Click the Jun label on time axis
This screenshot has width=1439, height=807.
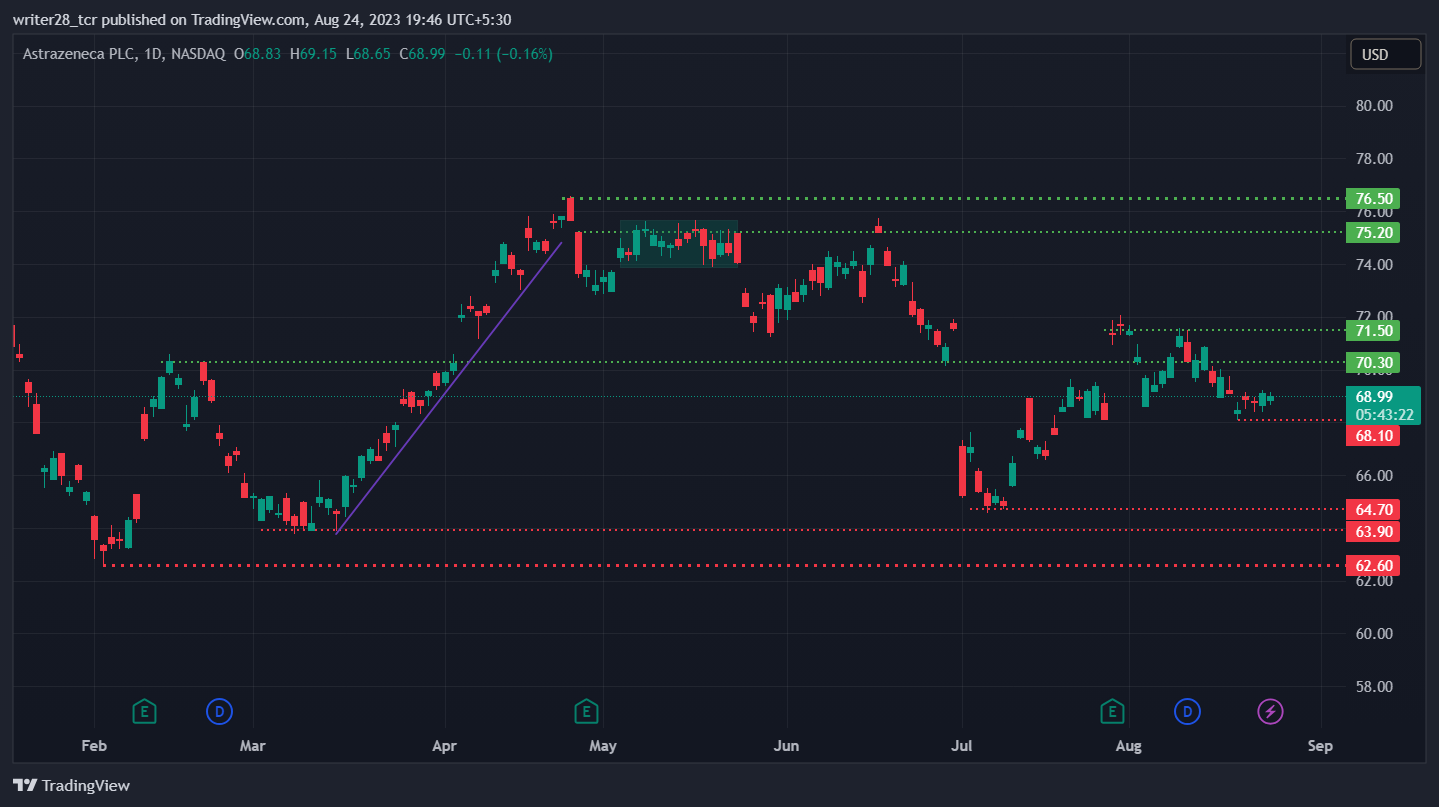[787, 746]
